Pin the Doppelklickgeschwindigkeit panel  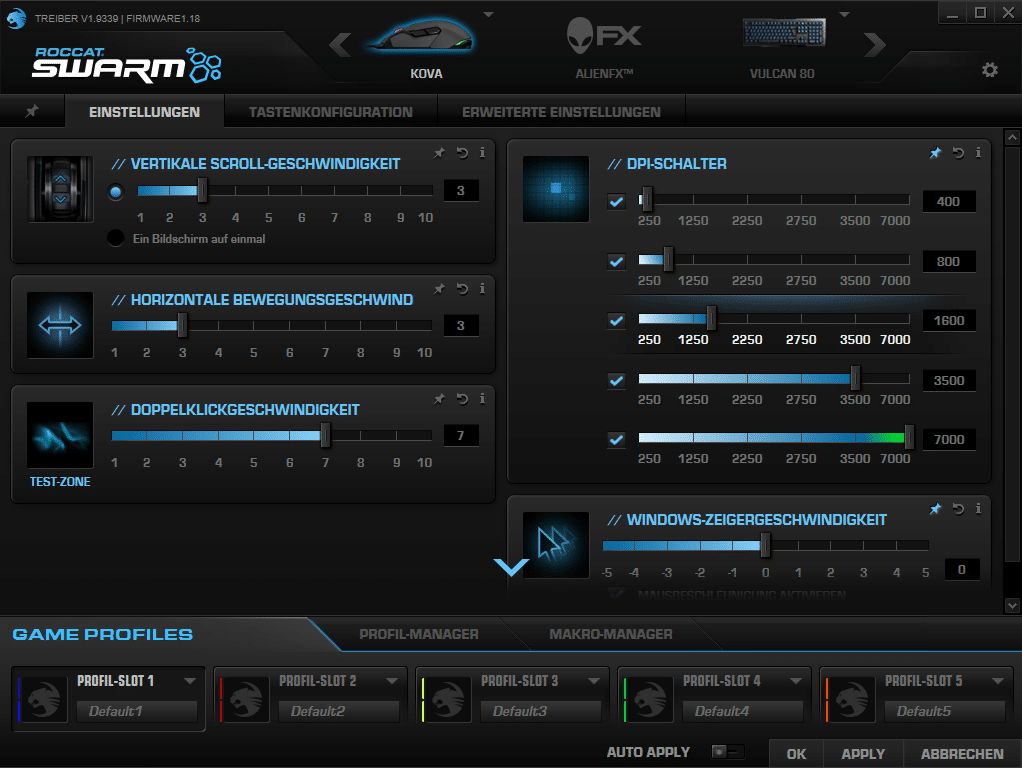(439, 399)
